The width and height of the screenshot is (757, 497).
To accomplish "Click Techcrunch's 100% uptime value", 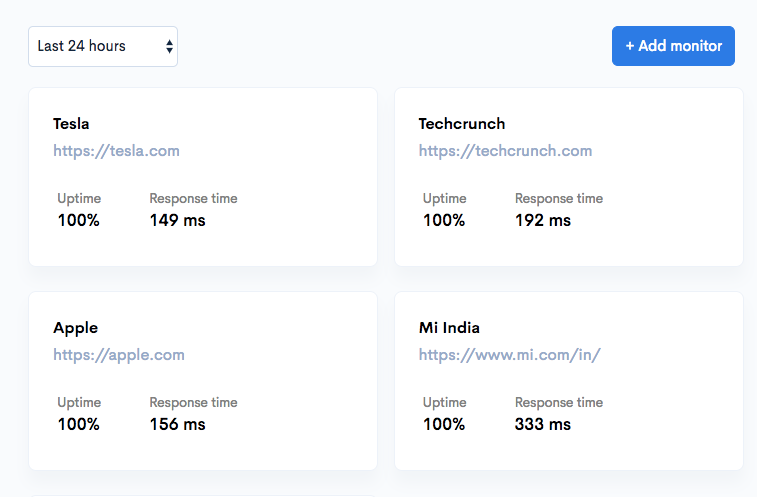I will coord(444,220).
